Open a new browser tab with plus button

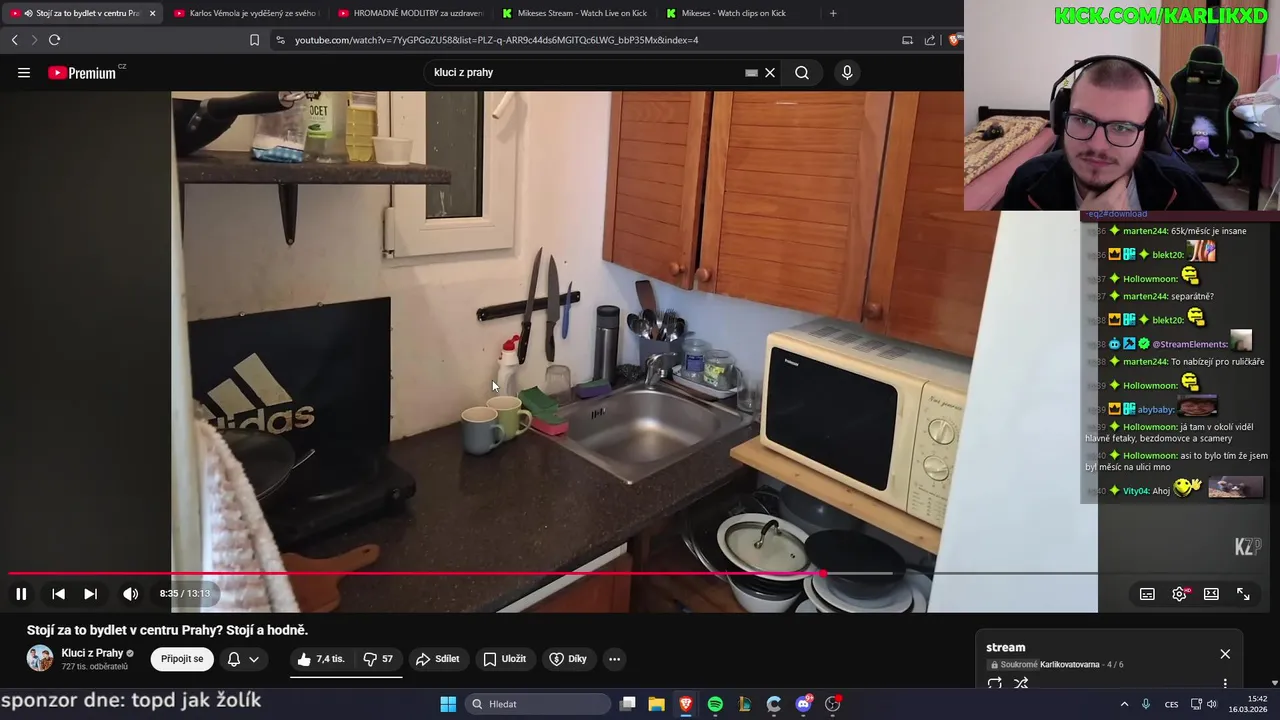(x=833, y=13)
